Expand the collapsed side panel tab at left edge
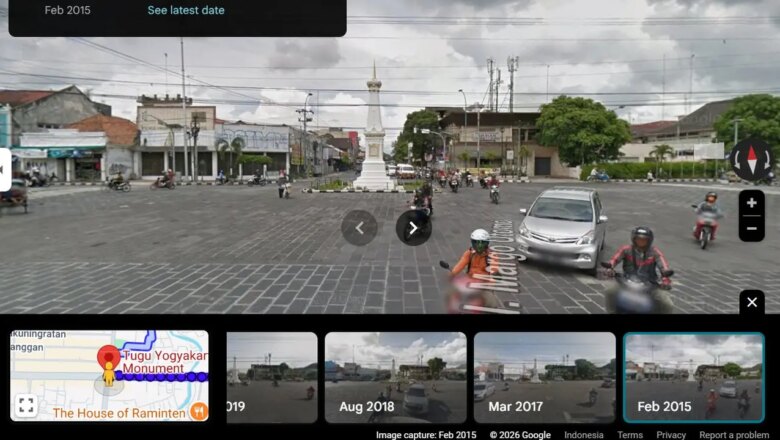780x440 pixels. (5, 170)
